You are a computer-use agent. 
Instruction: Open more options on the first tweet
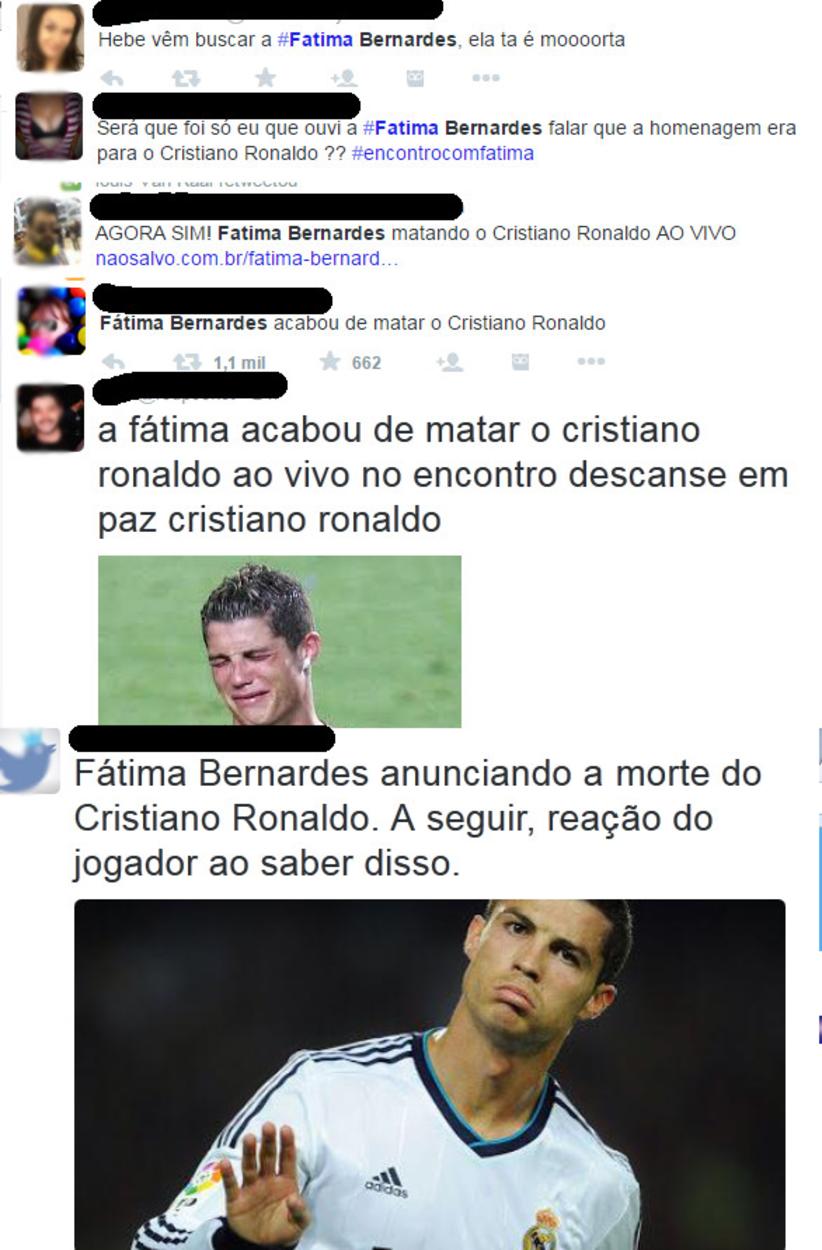click(486, 78)
